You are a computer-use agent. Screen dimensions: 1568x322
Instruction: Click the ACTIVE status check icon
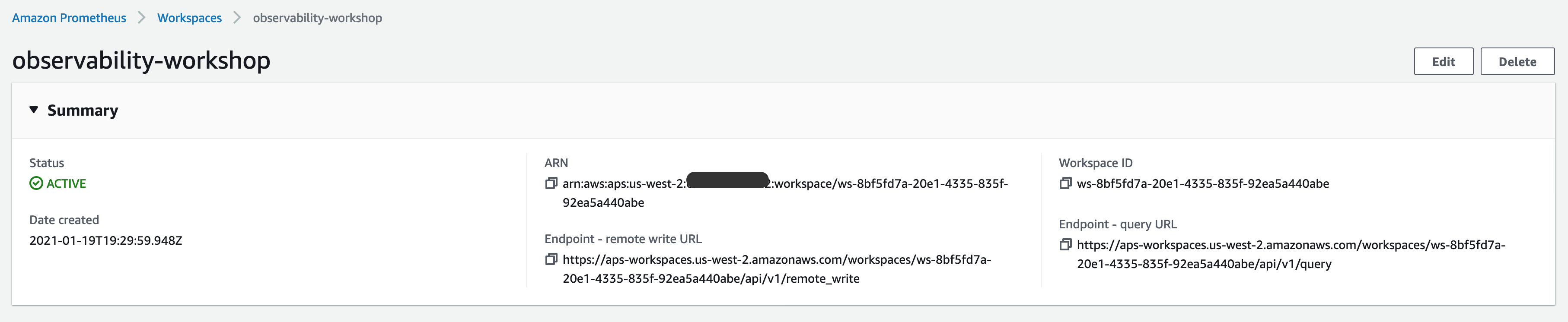tap(36, 183)
